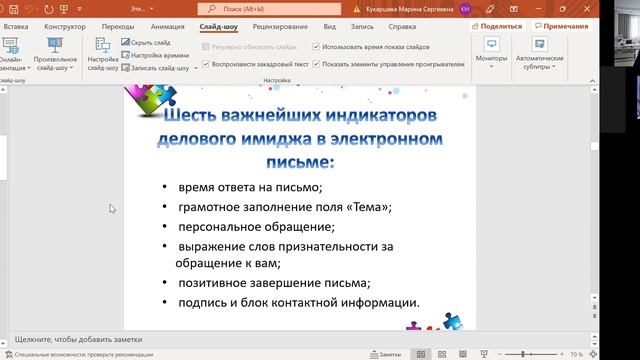
Task: Expand Онлайн-презентация dropdown arrow
Action: 29,68
